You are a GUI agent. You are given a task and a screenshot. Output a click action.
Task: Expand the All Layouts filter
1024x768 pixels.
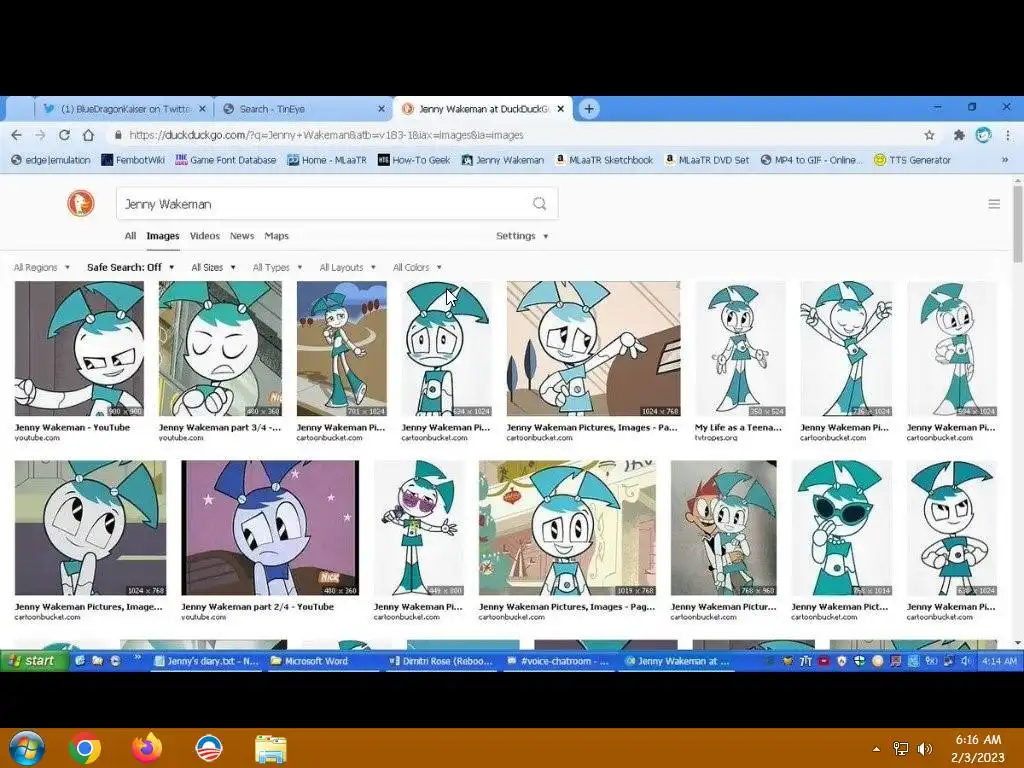tap(347, 267)
